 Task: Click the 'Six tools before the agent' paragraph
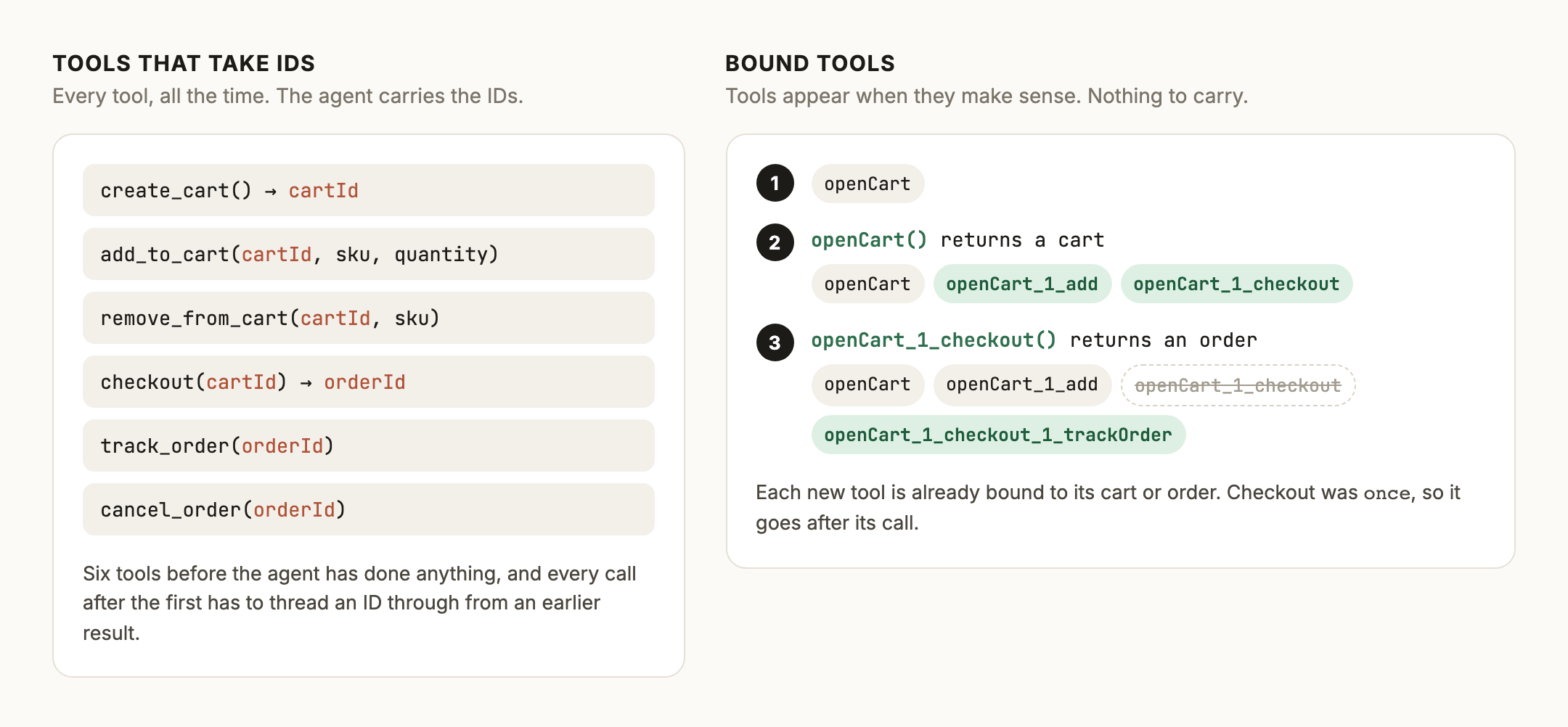point(359,603)
